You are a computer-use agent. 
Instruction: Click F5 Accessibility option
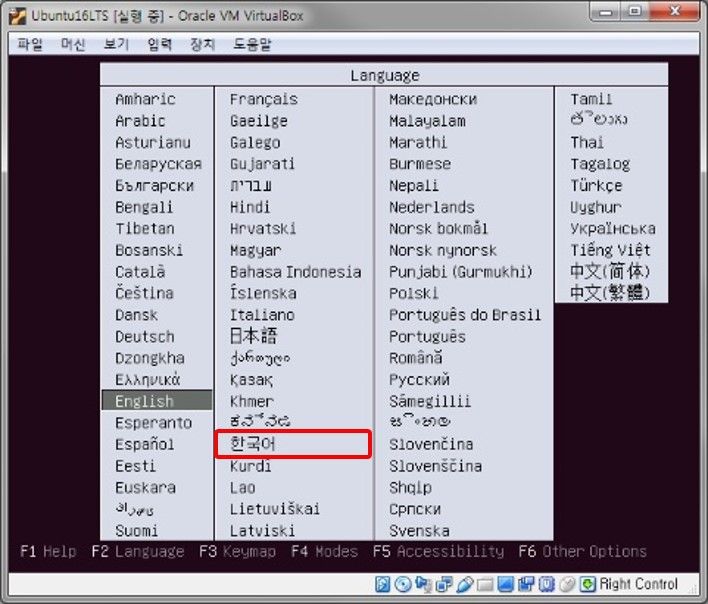point(438,552)
